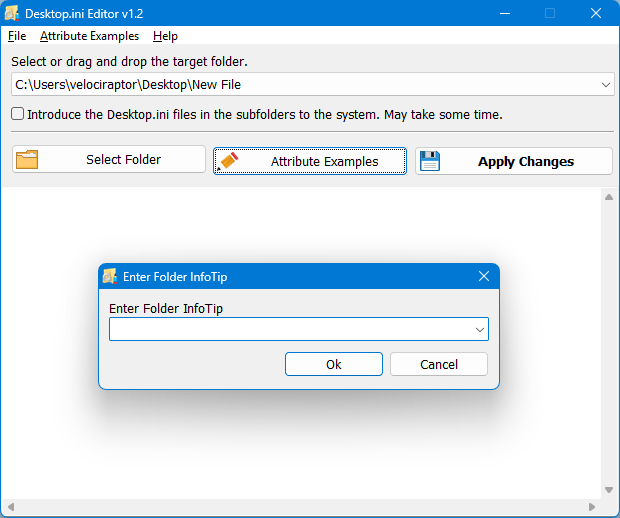Open the Attribute Examples menu in menu bar

pos(89,36)
